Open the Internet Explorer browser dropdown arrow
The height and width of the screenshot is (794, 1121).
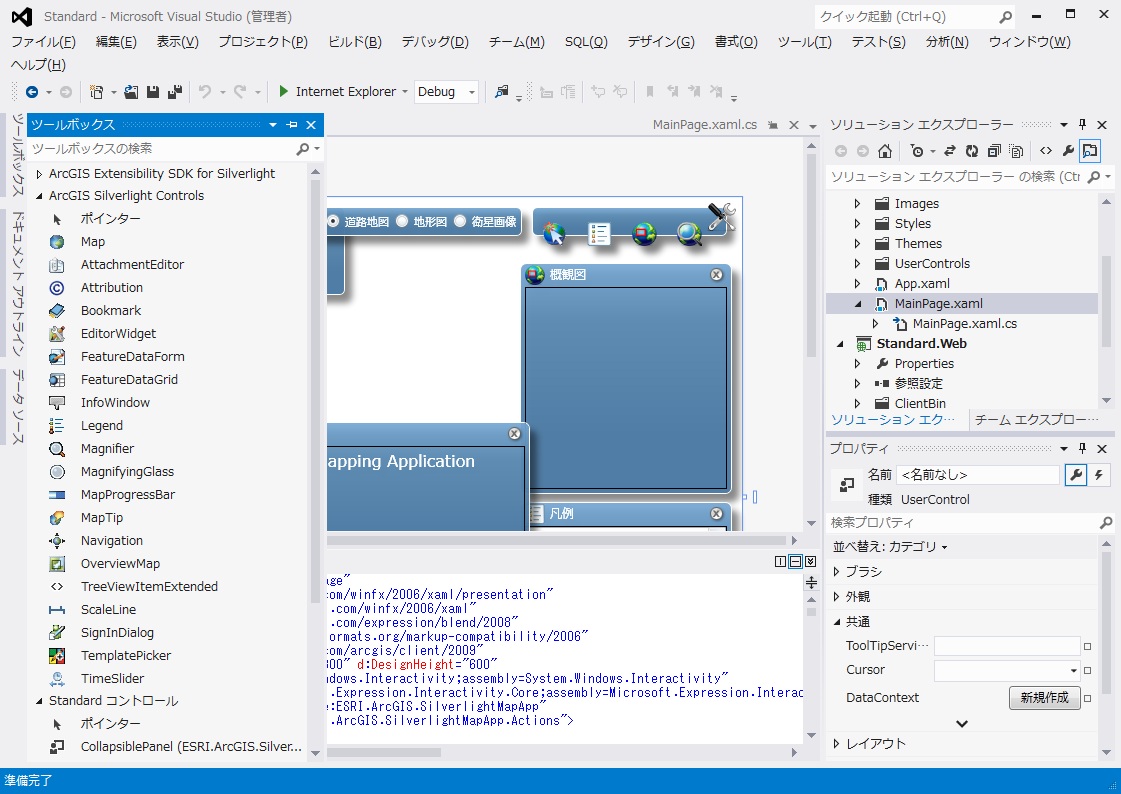pos(405,91)
